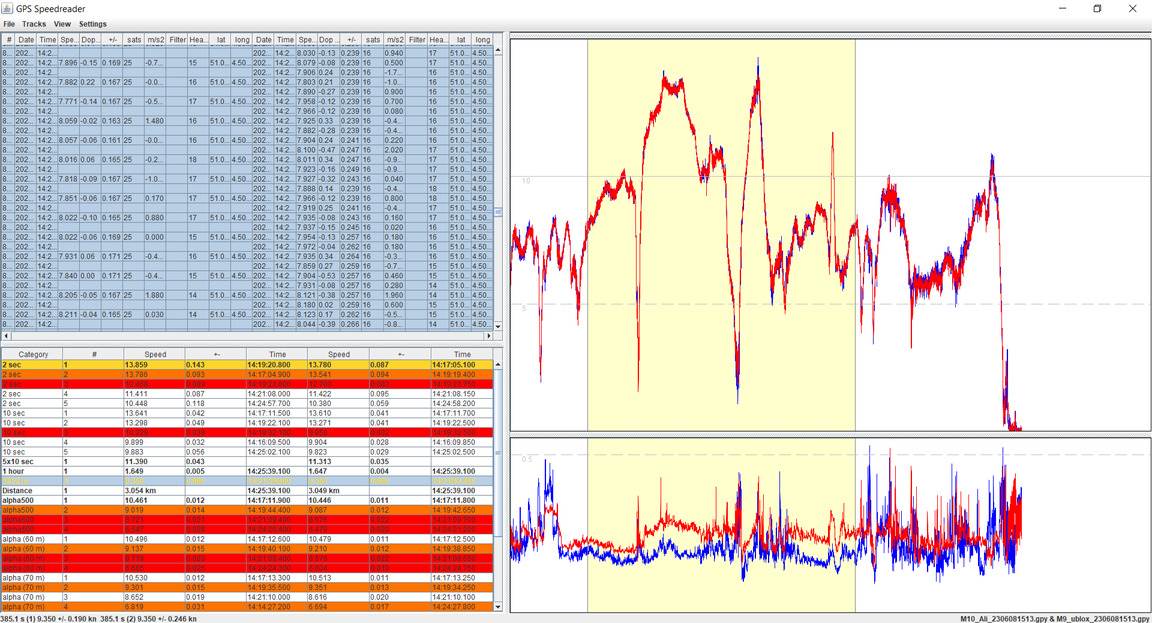Click the results table's scroll-down arrow

[499, 607]
